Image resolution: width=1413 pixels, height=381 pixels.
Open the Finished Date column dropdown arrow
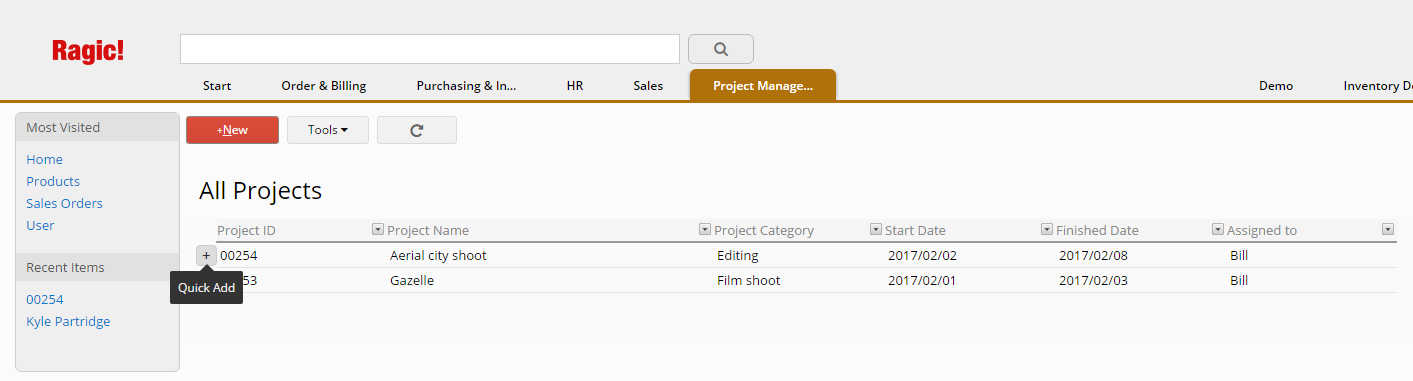[x=1217, y=230]
